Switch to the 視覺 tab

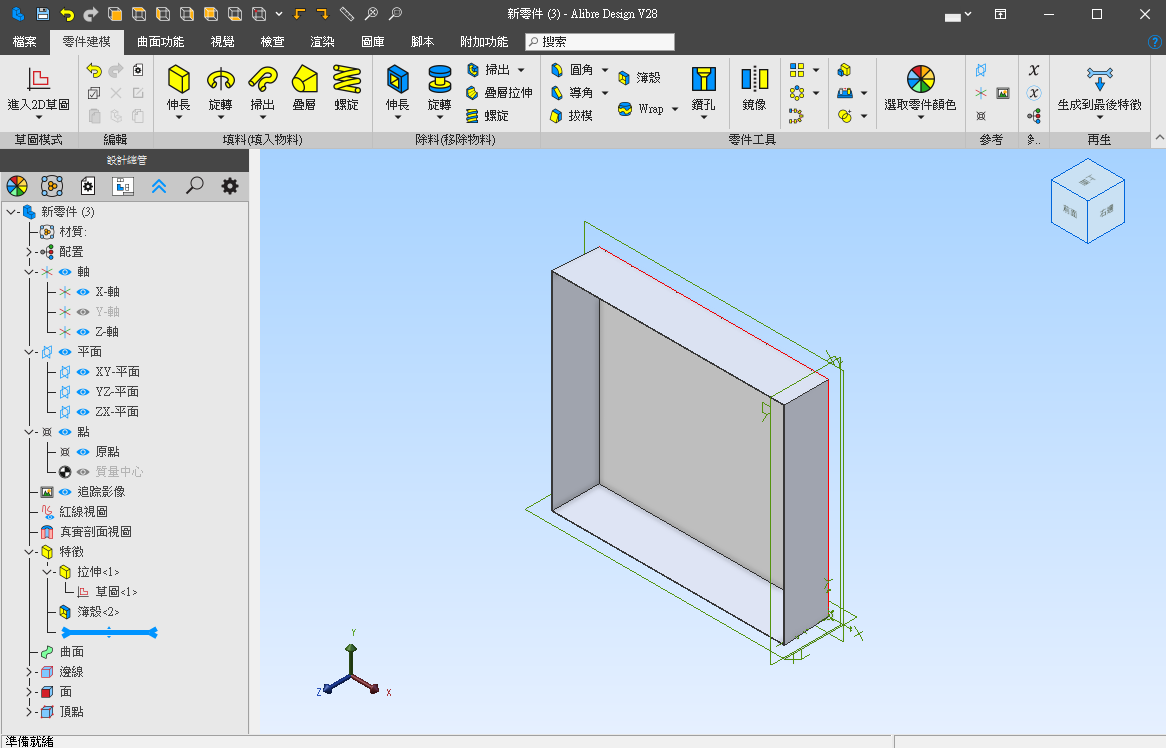click(x=222, y=42)
